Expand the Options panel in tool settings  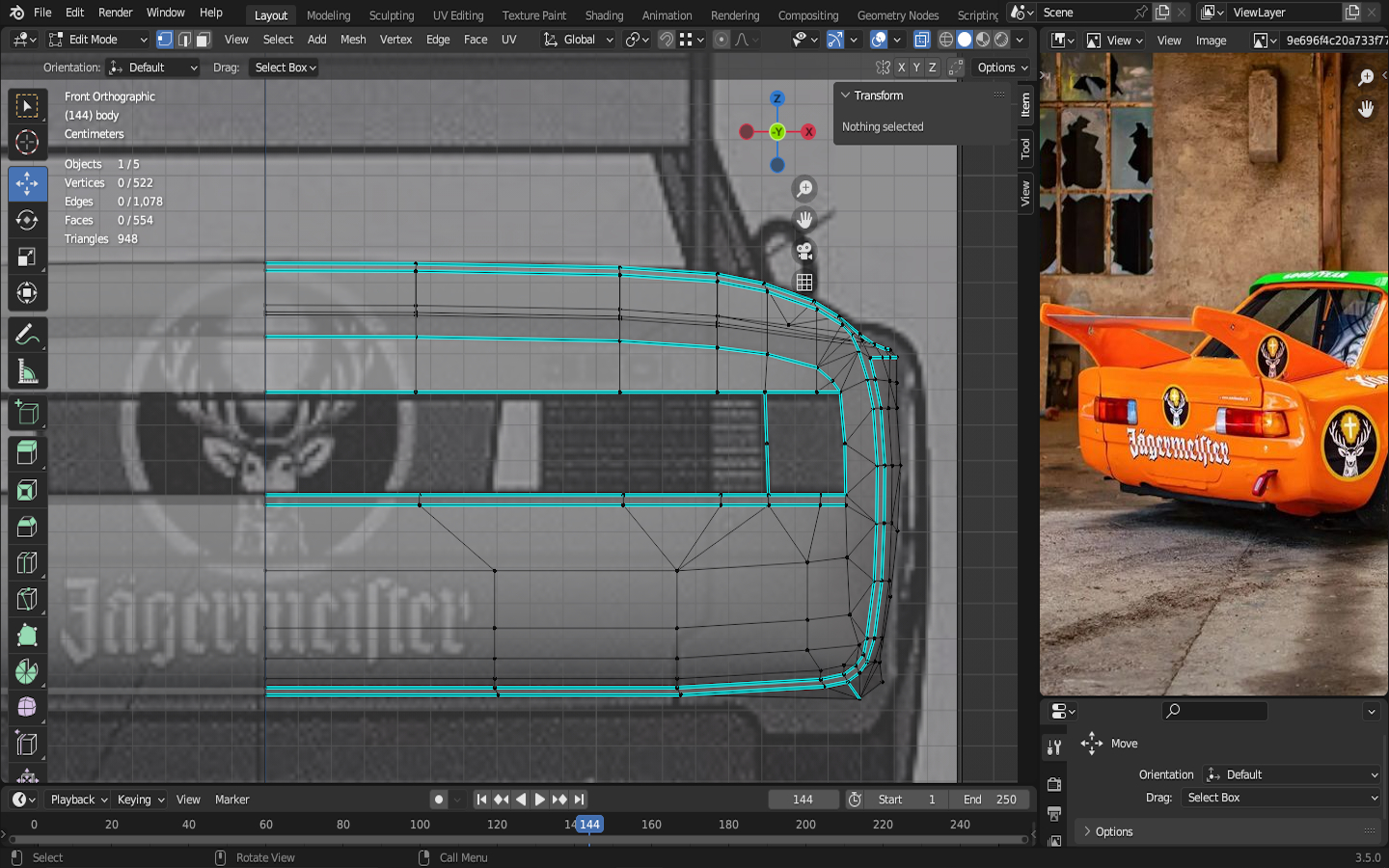click(1114, 831)
